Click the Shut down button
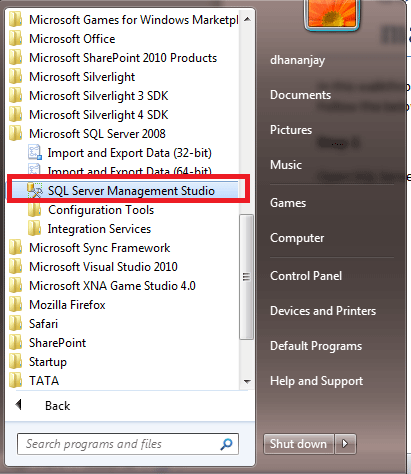411x474 pixels. [x=299, y=444]
